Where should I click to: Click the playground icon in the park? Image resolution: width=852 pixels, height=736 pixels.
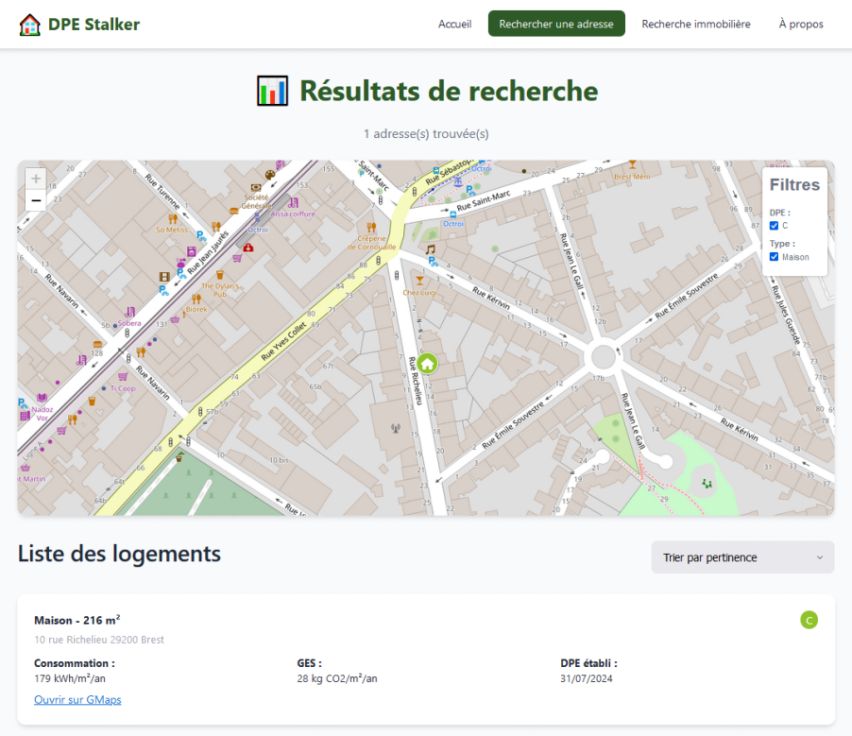coord(706,483)
